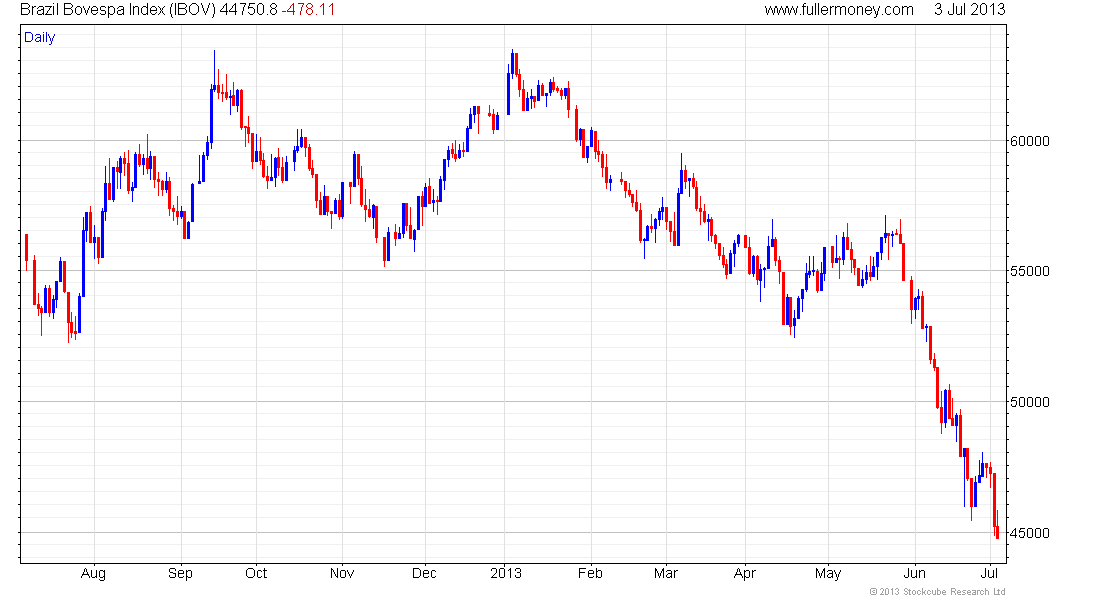
Task: Click the 'Aug' month axis label
Action: [x=93, y=573]
